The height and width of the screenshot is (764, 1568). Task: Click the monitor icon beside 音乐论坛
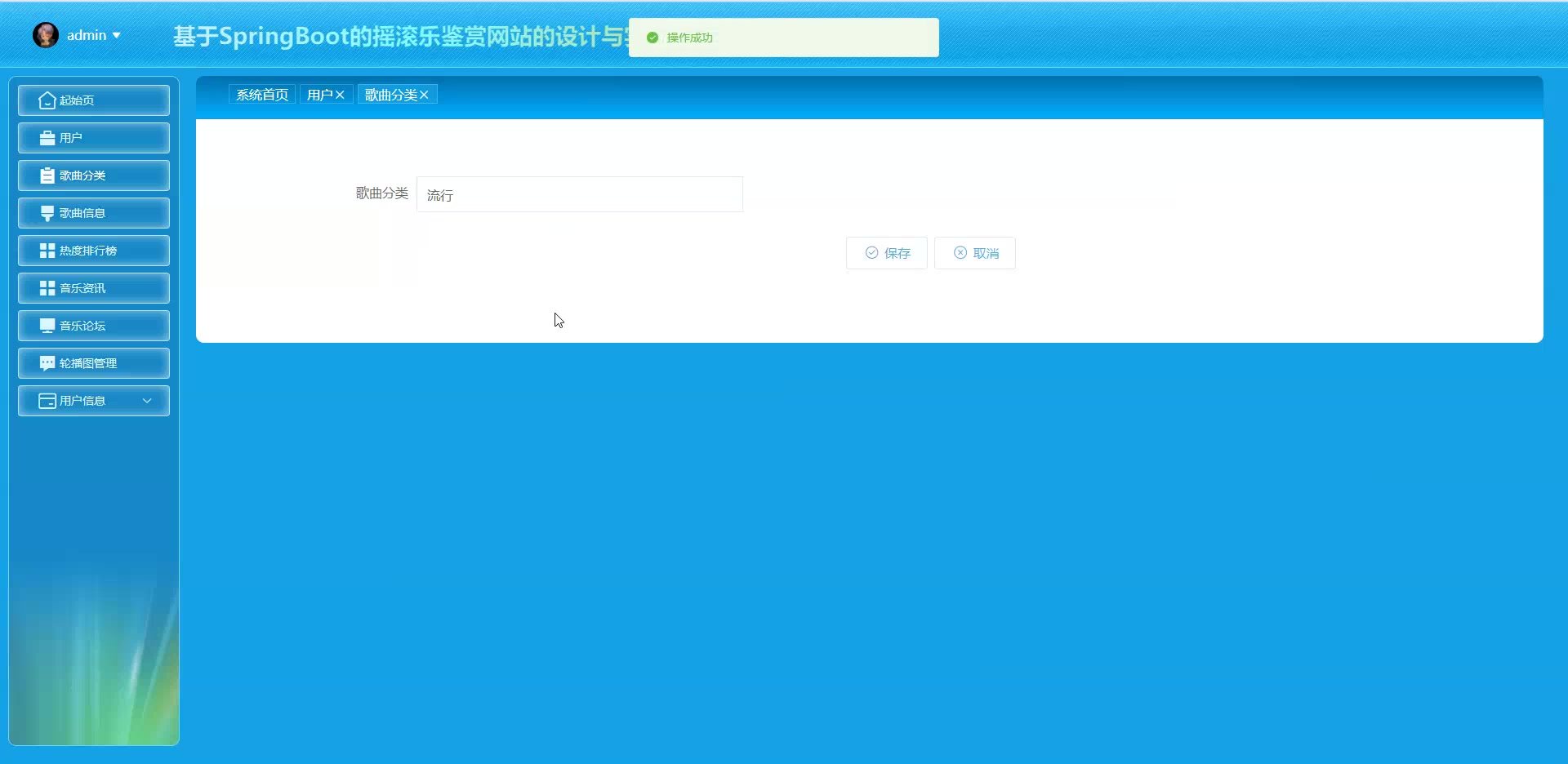tap(47, 326)
